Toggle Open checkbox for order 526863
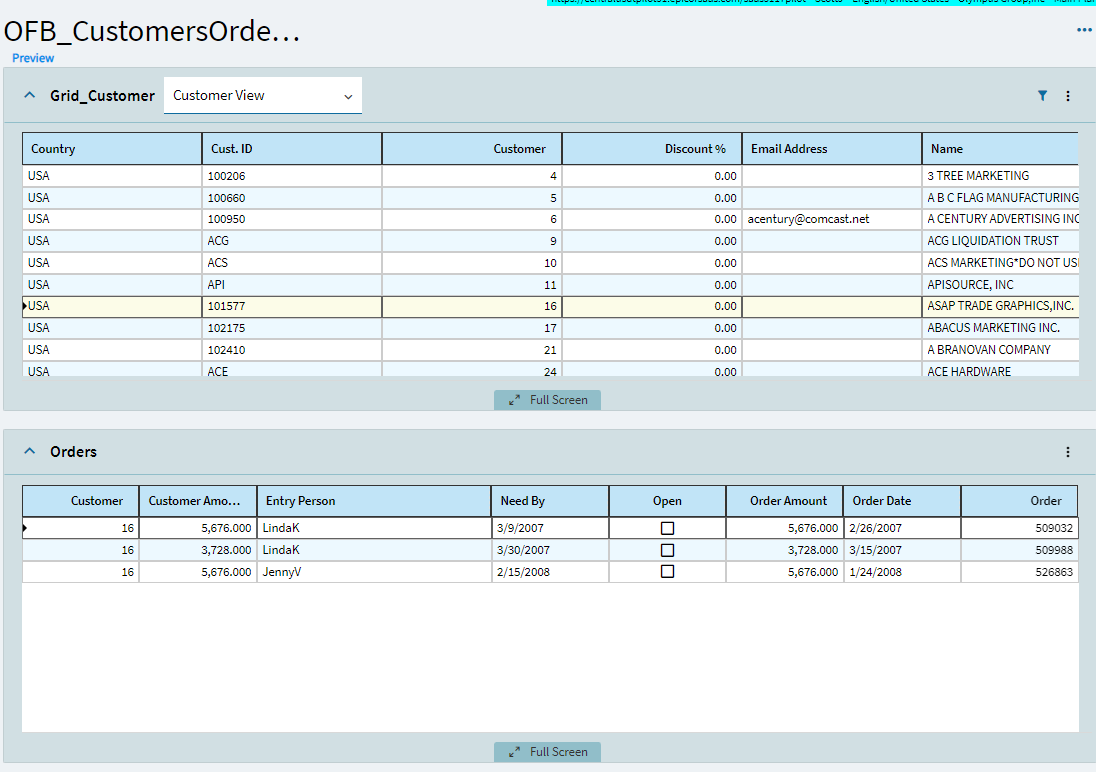The image size is (1096, 772). (x=668, y=571)
